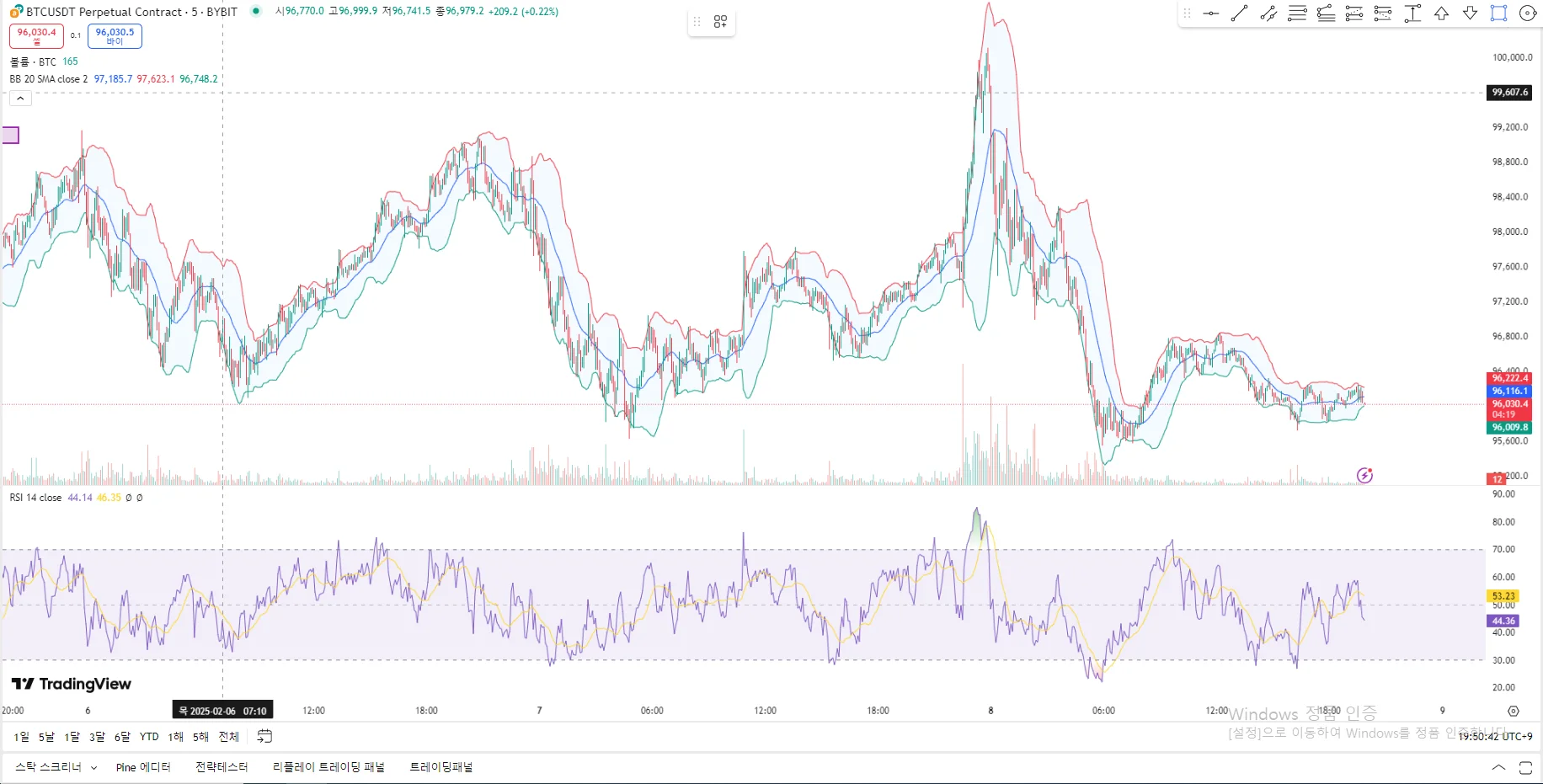Click the red sell price button
This screenshot has height=784, width=1543.
[36, 36]
